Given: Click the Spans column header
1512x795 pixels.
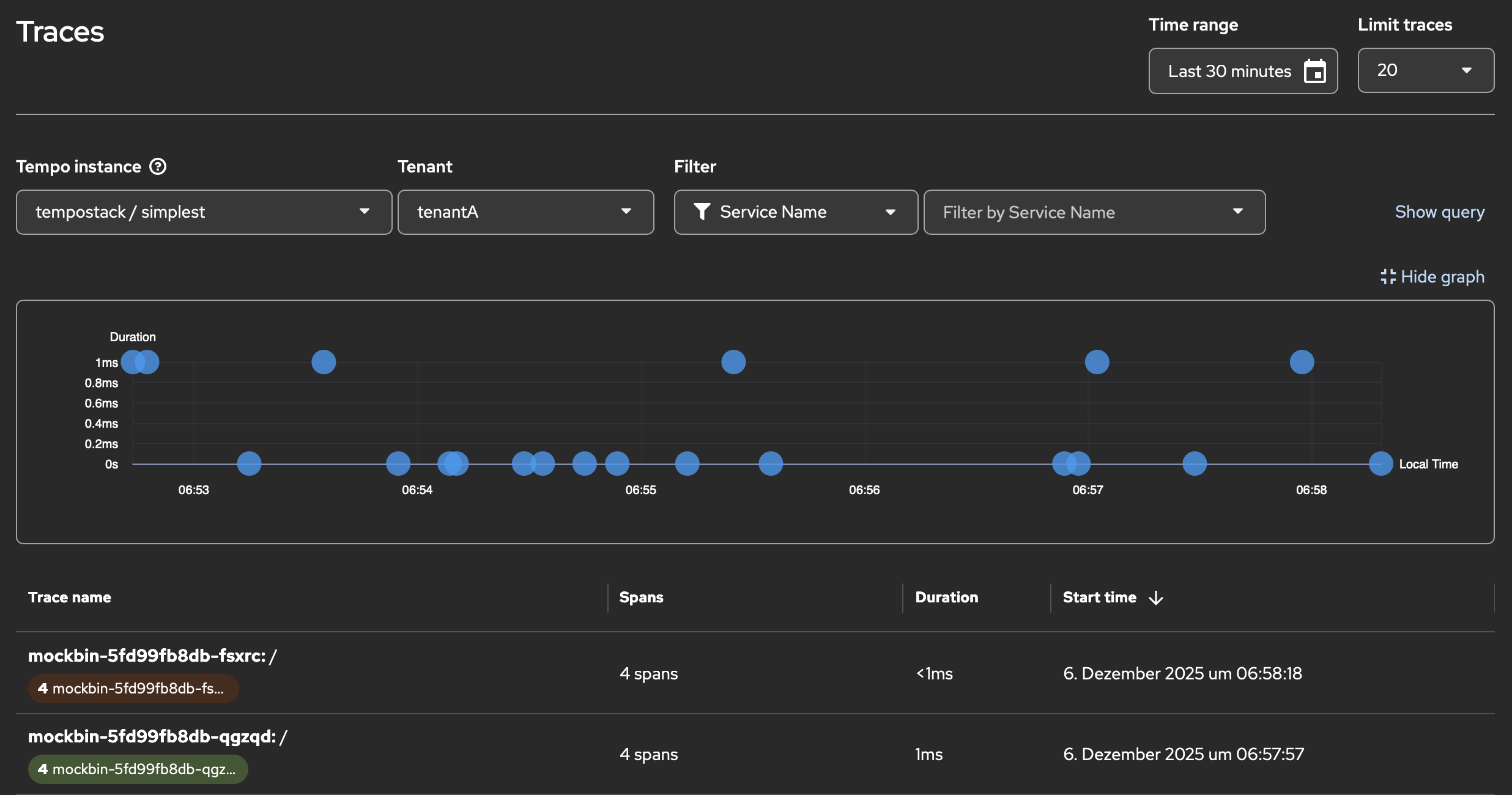Looking at the screenshot, I should 641,597.
